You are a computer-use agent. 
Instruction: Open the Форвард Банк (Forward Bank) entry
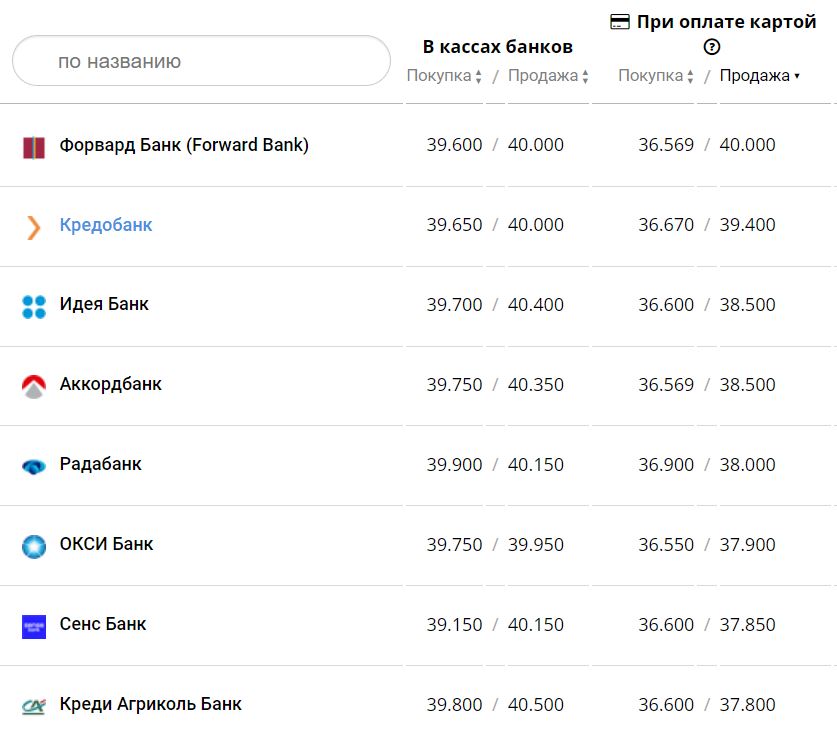pyautogui.click(x=184, y=145)
